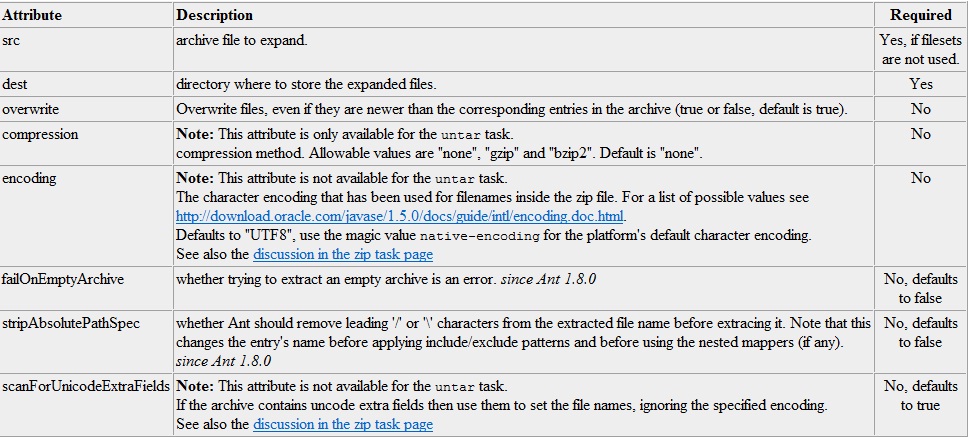The height and width of the screenshot is (437, 968).
Task: Click the 'archive file to expand' description
Action: [241, 41]
